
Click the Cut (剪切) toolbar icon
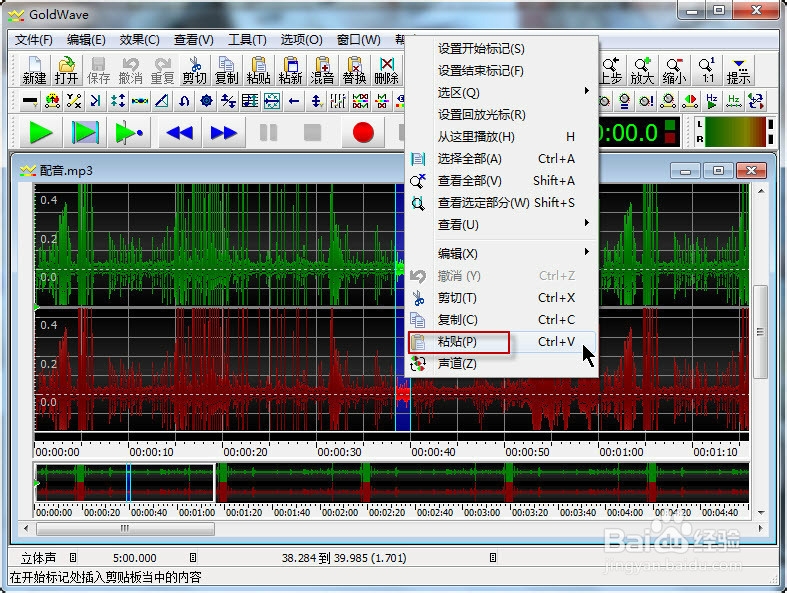194,70
